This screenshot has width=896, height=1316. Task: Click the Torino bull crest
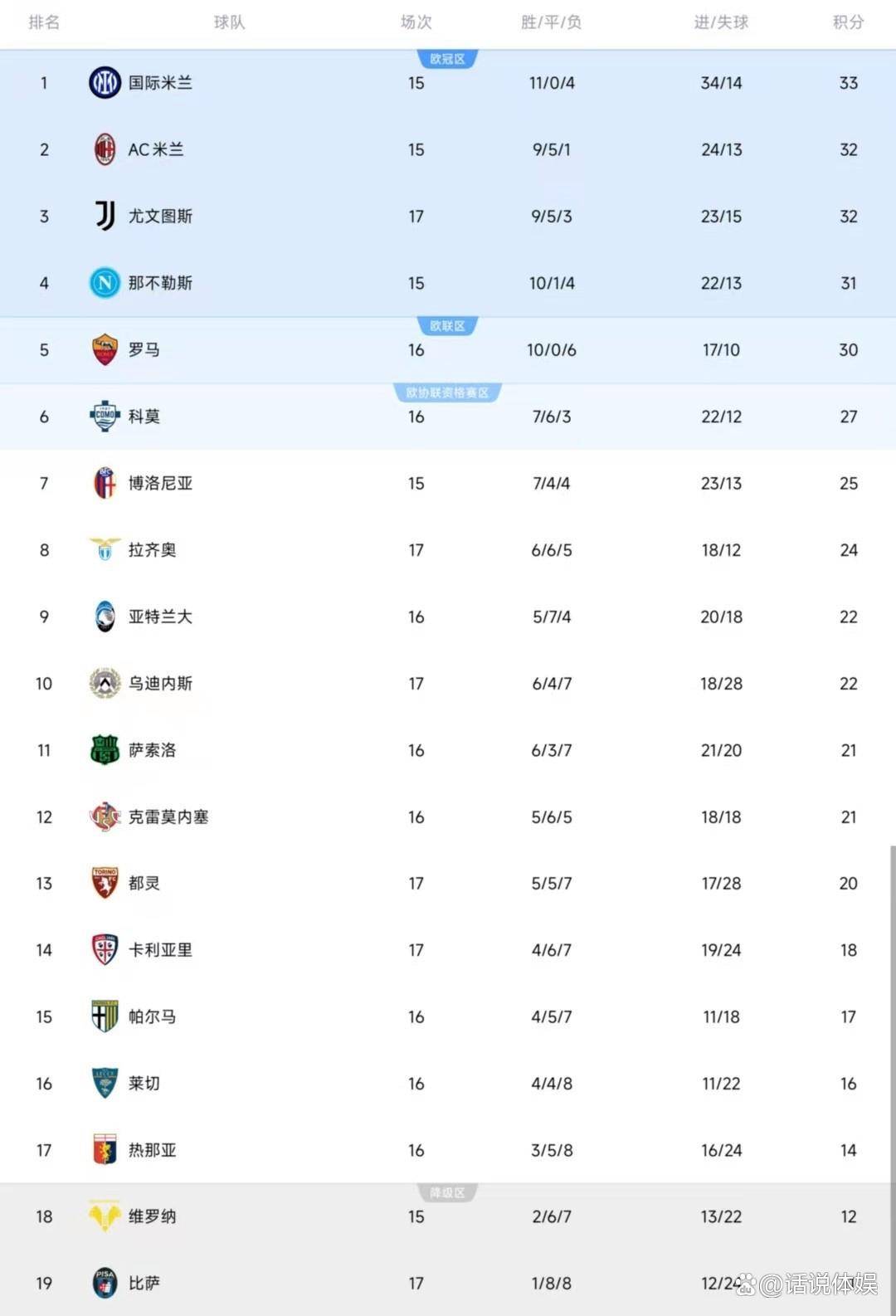click(105, 883)
